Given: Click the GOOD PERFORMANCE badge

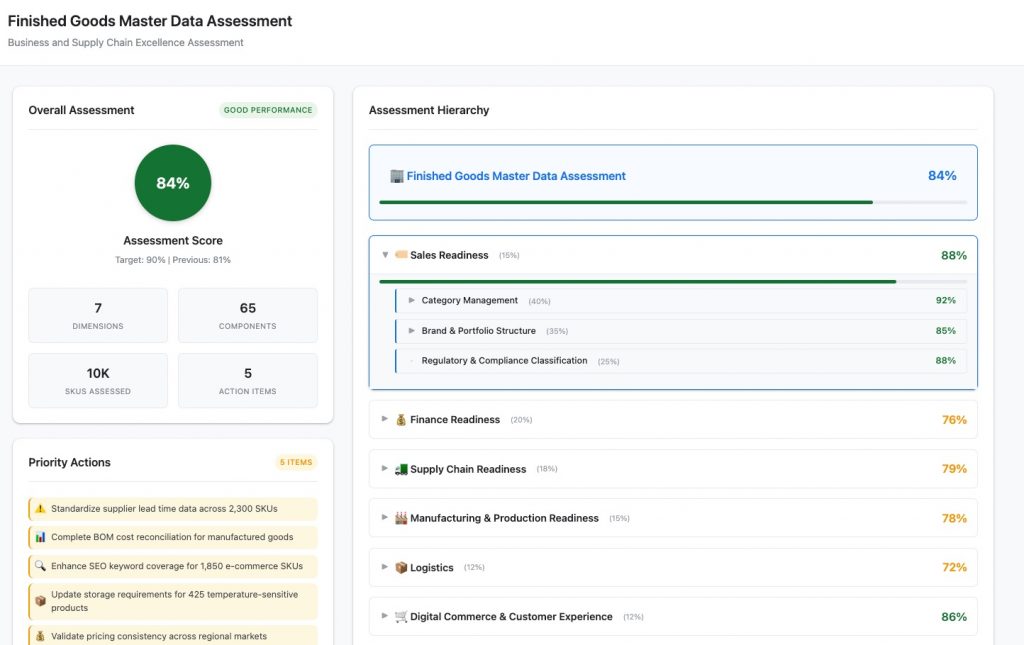Looking at the screenshot, I should [267, 110].
